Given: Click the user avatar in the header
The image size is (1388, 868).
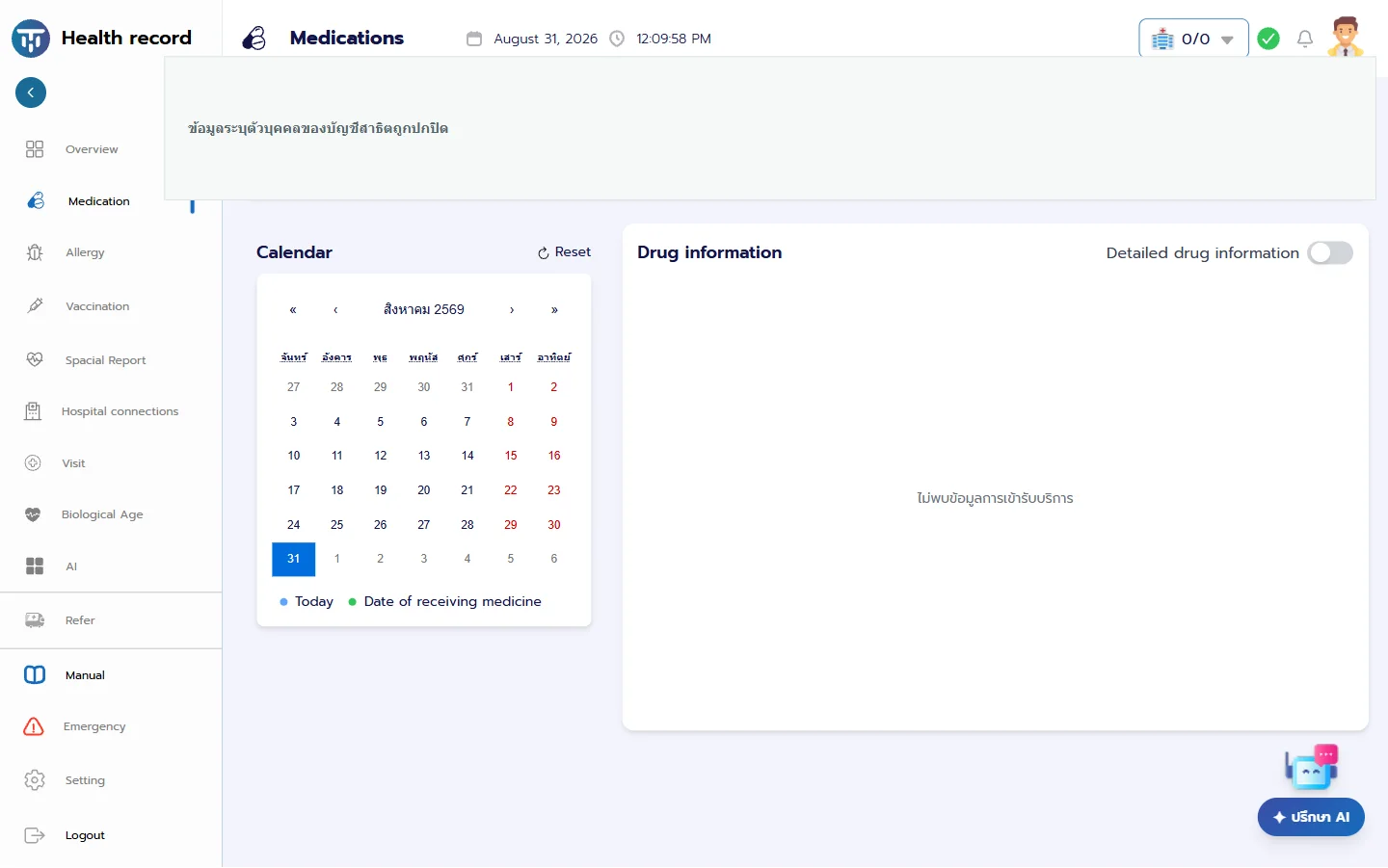Looking at the screenshot, I should pyautogui.click(x=1346, y=37).
